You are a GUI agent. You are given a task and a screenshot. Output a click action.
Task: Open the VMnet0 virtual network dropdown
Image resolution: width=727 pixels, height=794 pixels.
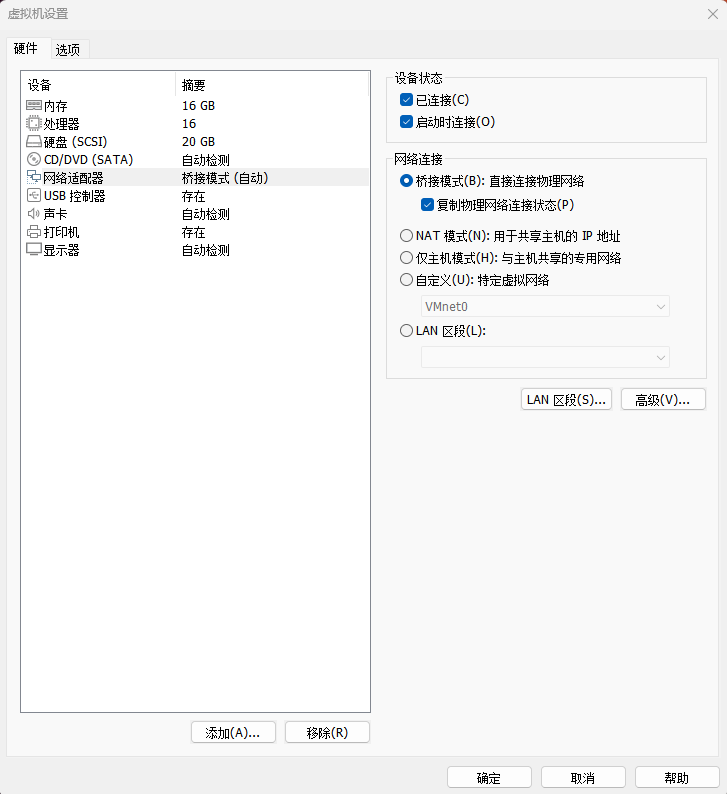point(545,306)
